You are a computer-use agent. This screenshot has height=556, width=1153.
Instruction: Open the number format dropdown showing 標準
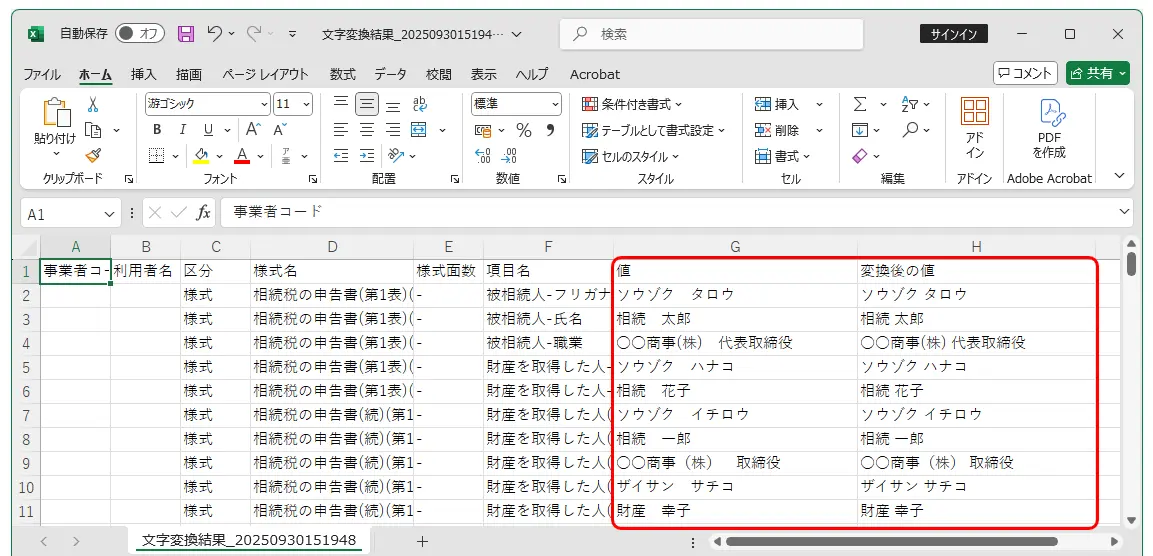click(555, 104)
